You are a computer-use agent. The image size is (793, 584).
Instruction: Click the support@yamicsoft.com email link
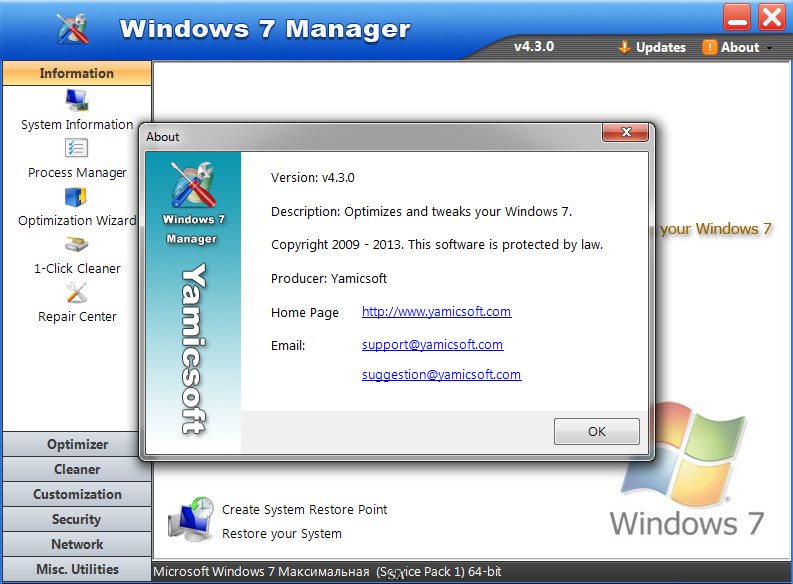(432, 344)
